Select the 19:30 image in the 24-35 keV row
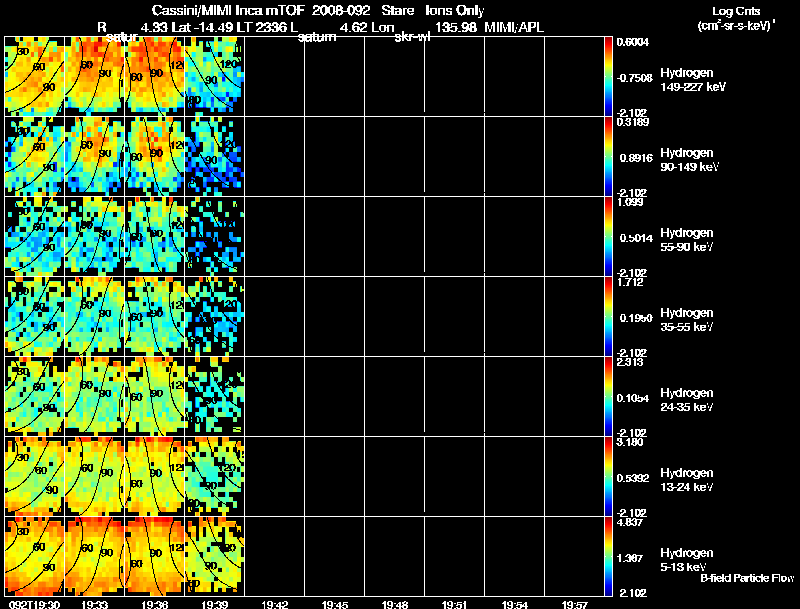The height and width of the screenshot is (609, 800). [x=34, y=396]
